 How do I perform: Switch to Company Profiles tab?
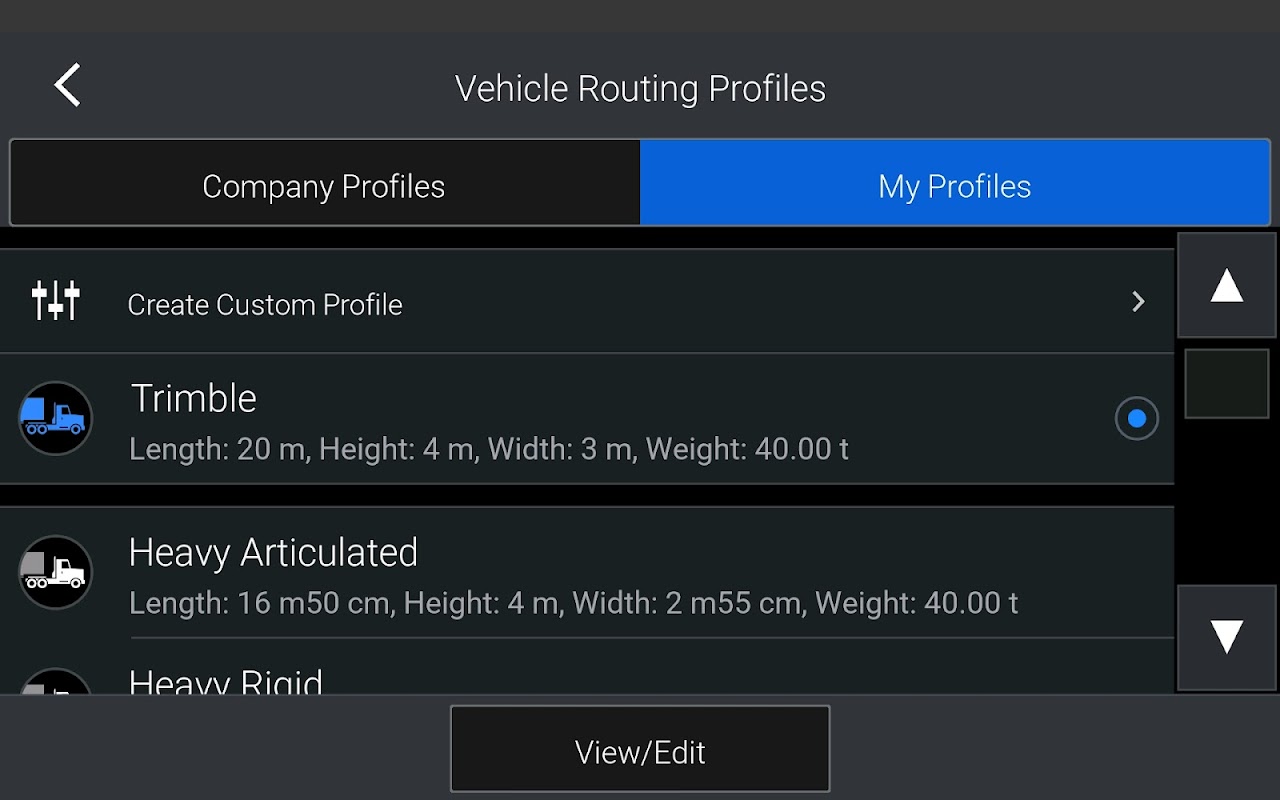324,186
